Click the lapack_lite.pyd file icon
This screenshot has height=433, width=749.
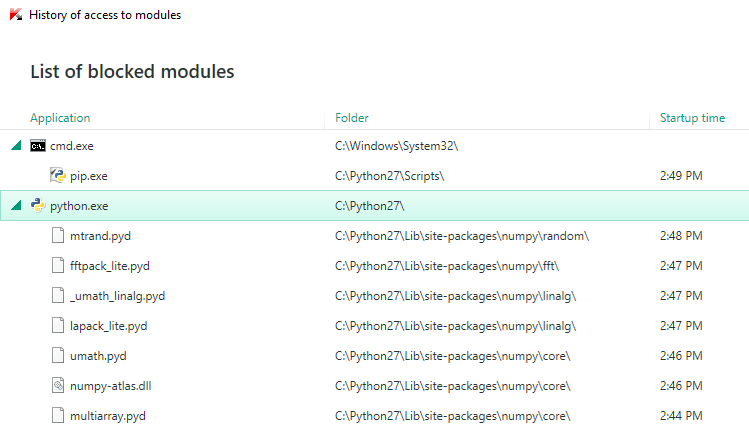[58, 325]
